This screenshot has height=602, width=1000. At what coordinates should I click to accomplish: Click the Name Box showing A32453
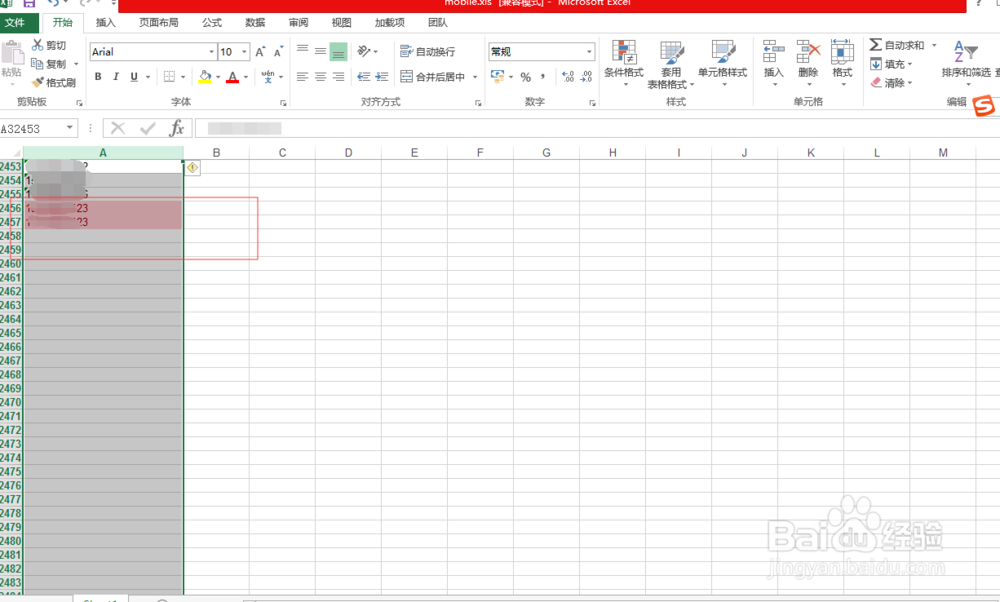[31, 129]
